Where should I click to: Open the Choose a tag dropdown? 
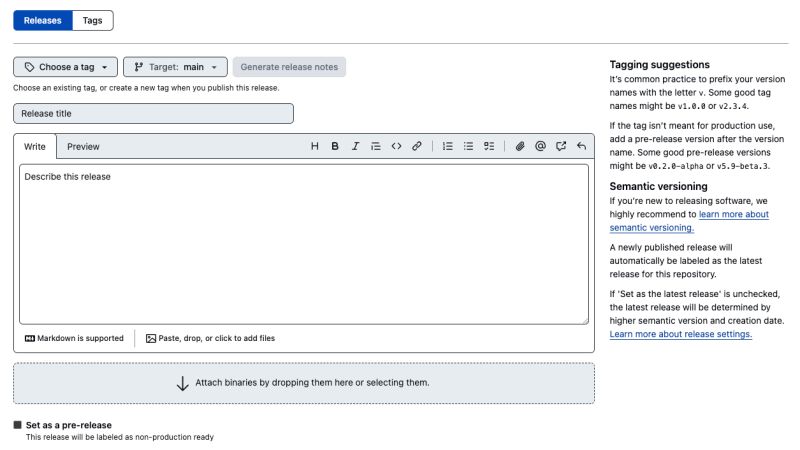(65, 67)
